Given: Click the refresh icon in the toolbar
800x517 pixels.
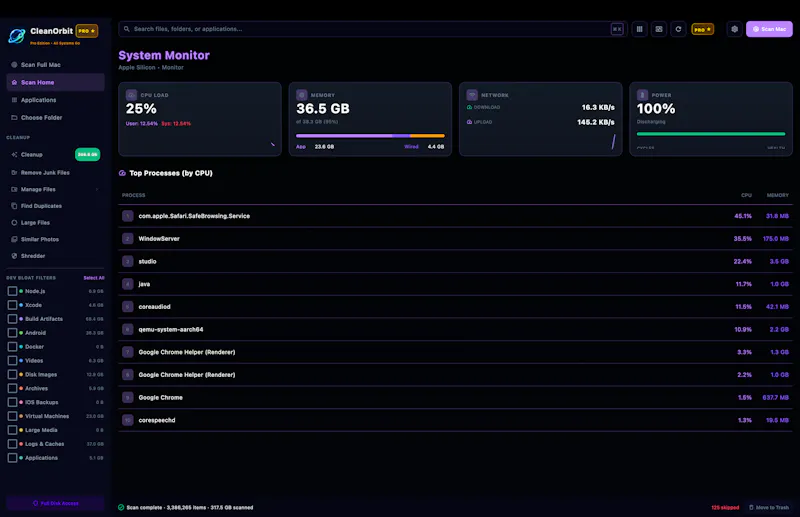Looking at the screenshot, I should pyautogui.click(x=678, y=29).
